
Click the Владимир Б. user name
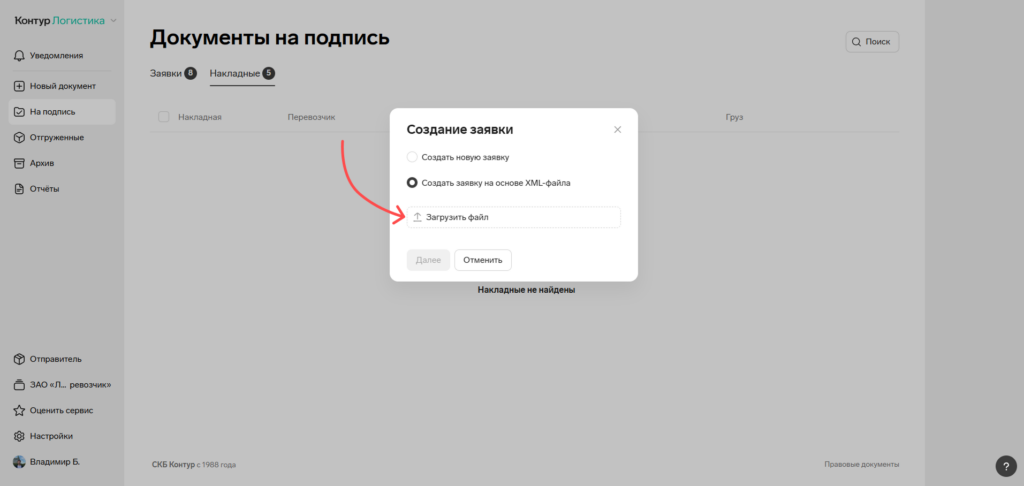pos(55,462)
